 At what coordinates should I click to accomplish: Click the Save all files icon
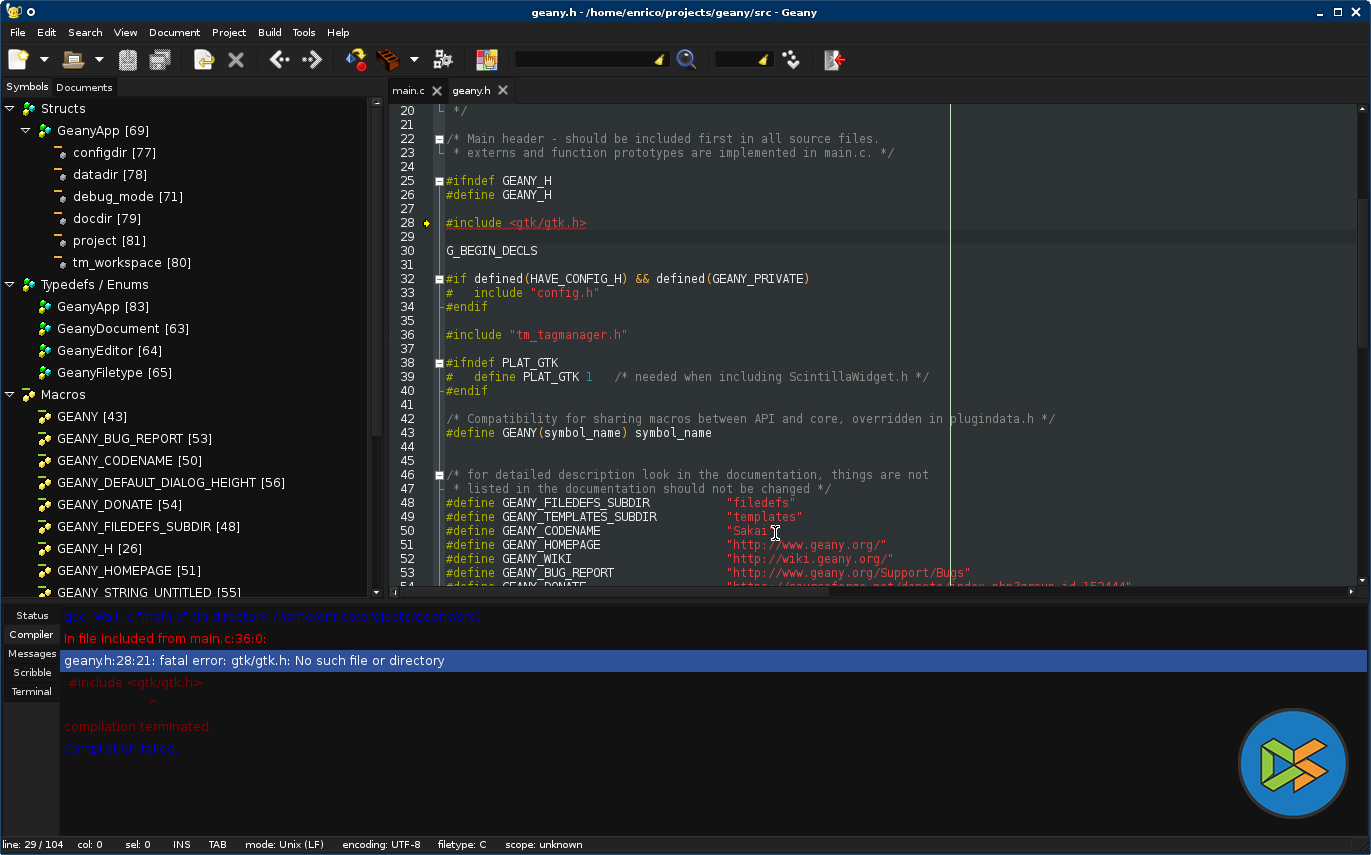tap(160, 60)
